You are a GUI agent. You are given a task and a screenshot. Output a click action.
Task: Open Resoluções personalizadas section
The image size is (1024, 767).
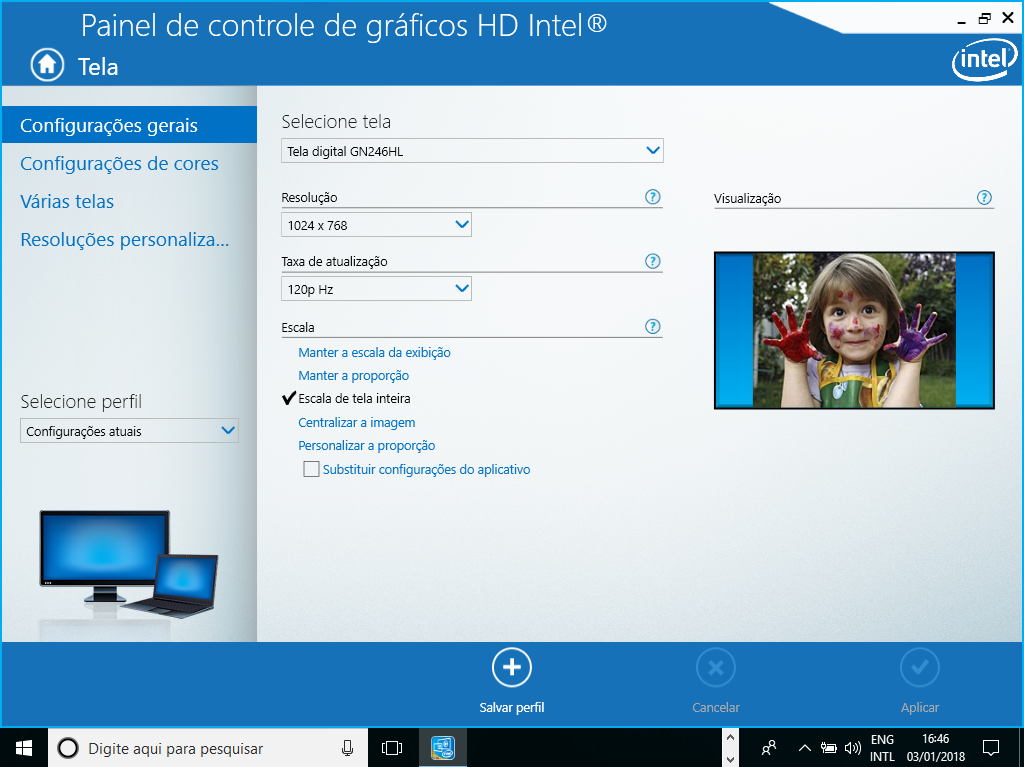(x=125, y=240)
